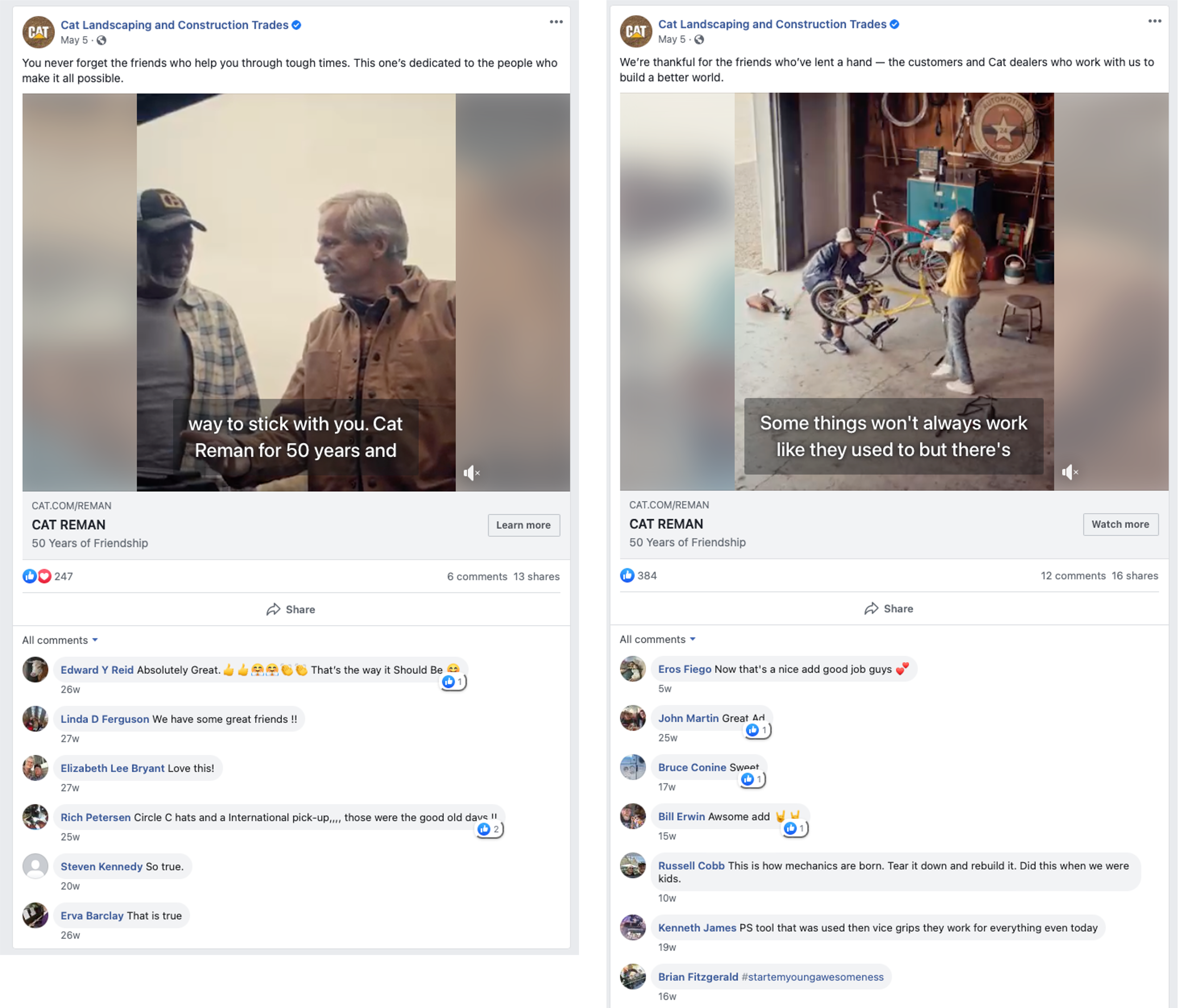Click the #startemyoungawesomeness hashtag
The height and width of the screenshot is (1008, 1179).
(x=813, y=977)
